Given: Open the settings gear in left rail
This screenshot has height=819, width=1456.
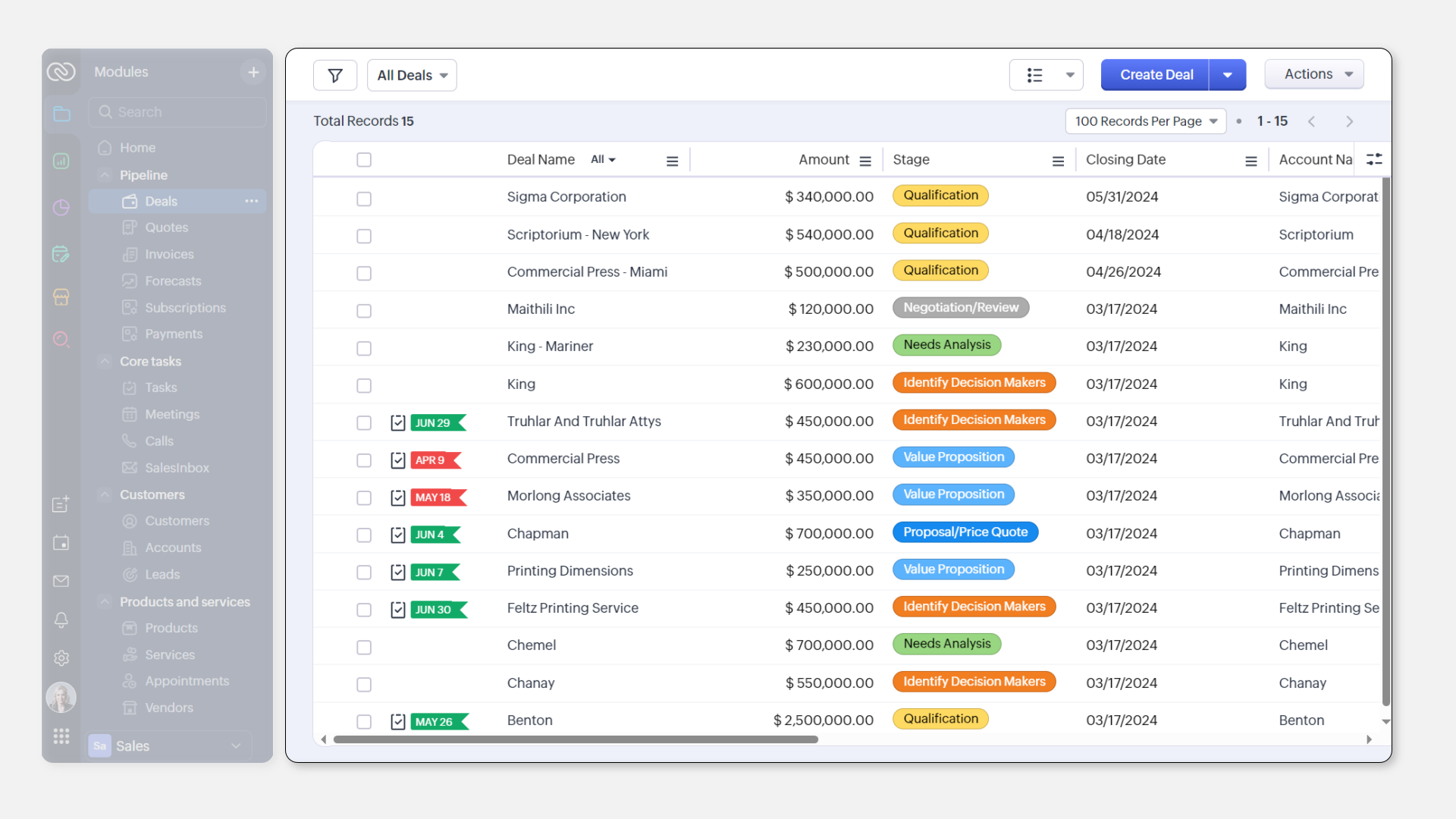Looking at the screenshot, I should click(x=61, y=658).
